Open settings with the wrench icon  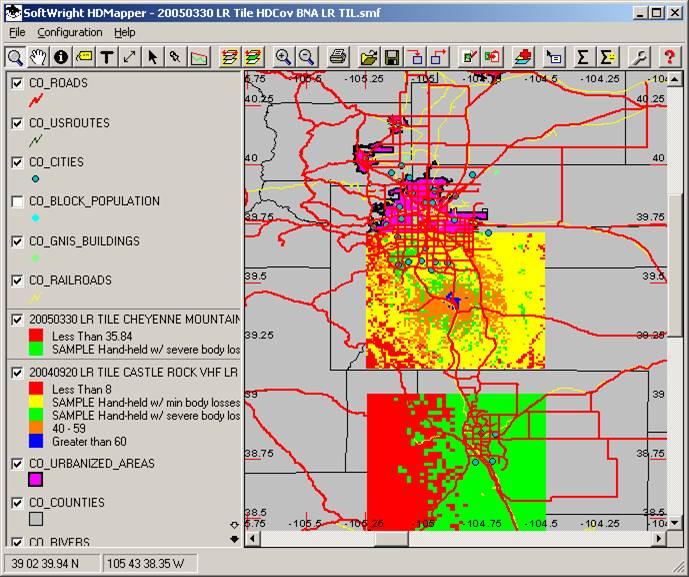pos(638,57)
